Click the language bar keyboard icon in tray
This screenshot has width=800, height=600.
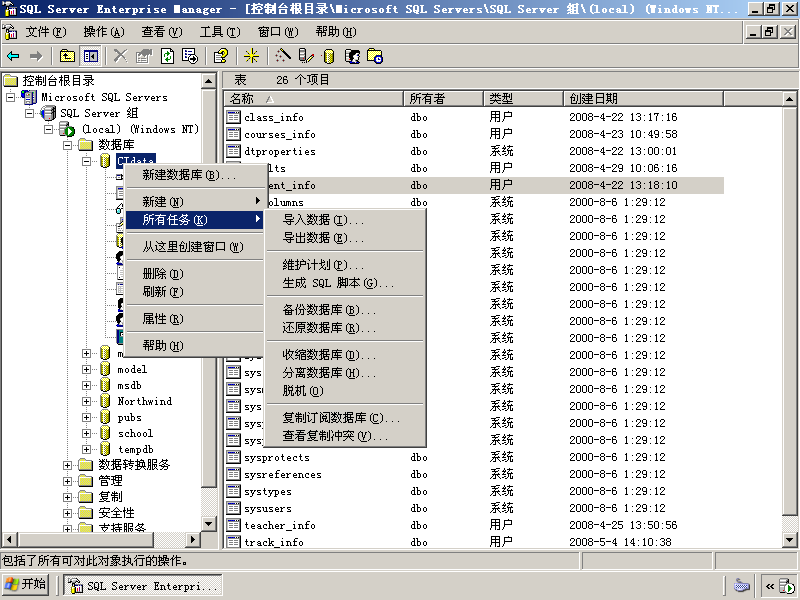742,585
